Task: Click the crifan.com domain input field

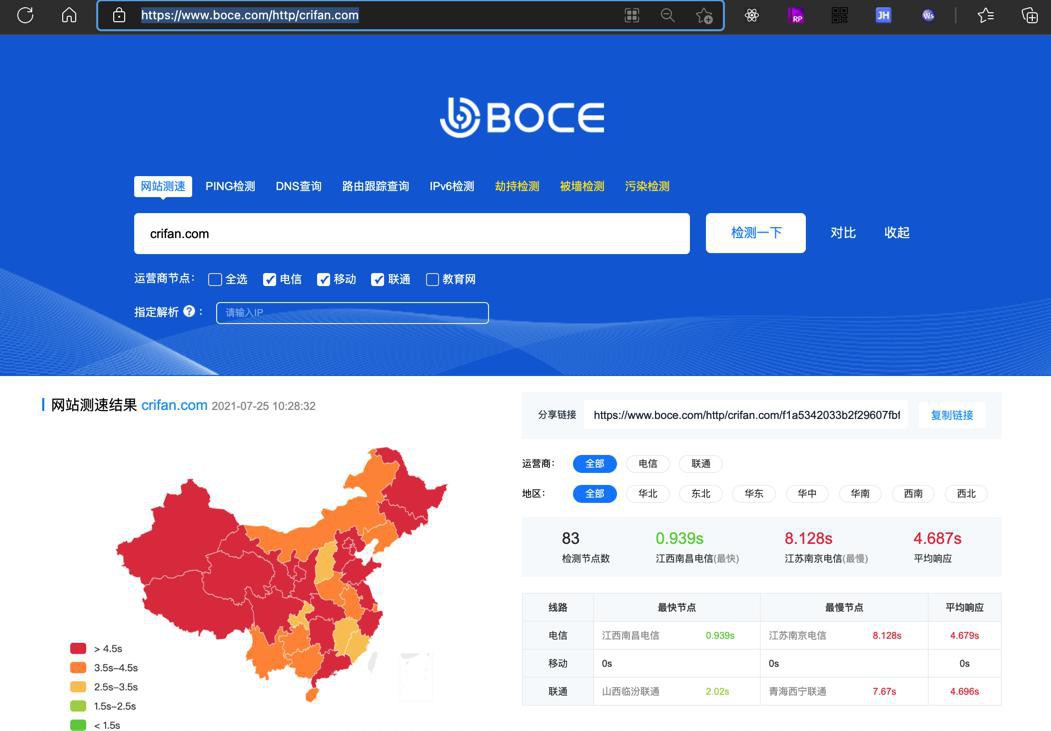Action: coord(412,234)
